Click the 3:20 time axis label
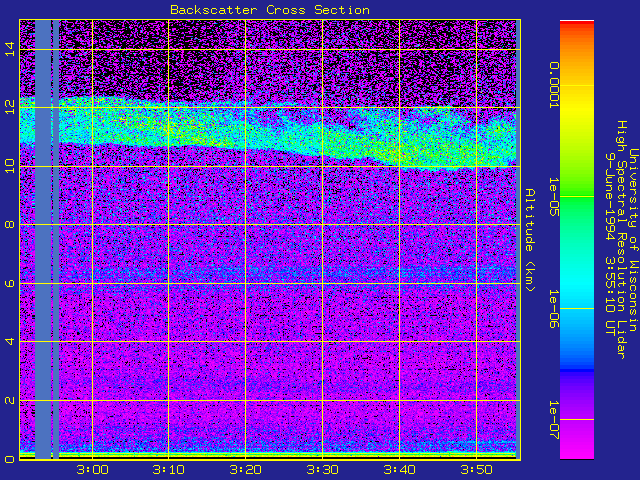 click(x=245, y=469)
